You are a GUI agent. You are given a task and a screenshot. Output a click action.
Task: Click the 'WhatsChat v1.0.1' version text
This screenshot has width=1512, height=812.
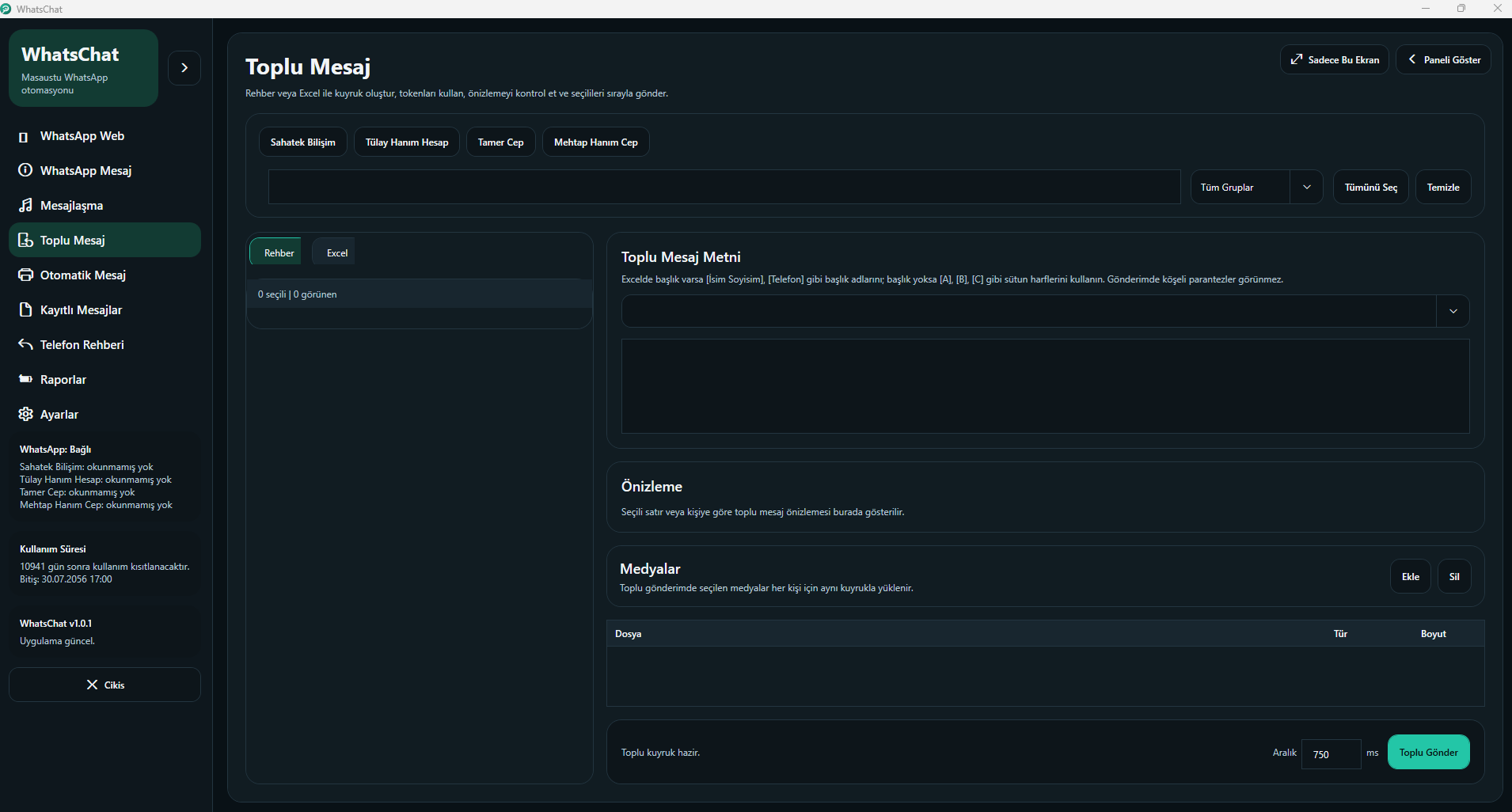(x=55, y=624)
